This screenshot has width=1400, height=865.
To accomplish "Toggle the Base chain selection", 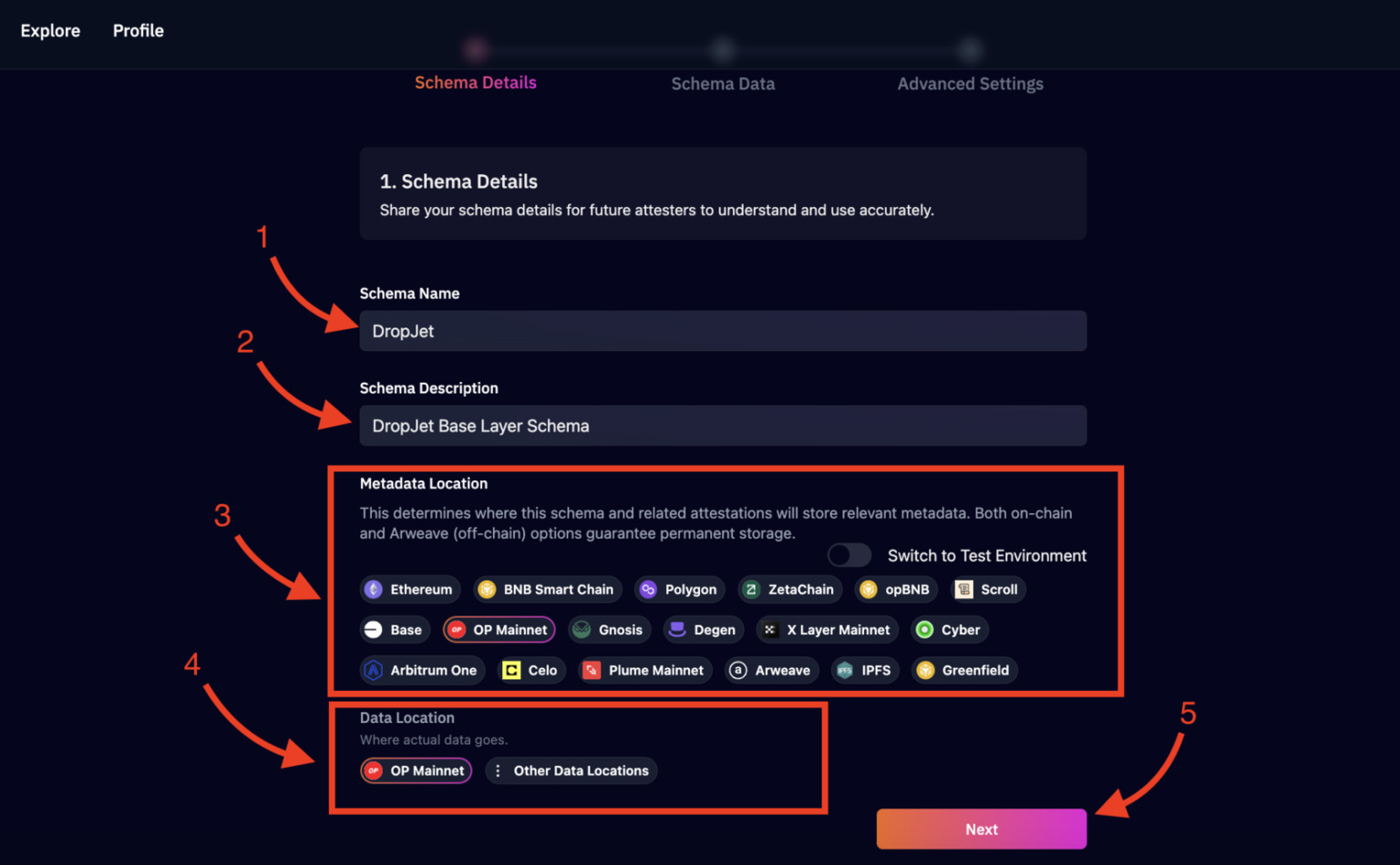I will click(x=394, y=629).
